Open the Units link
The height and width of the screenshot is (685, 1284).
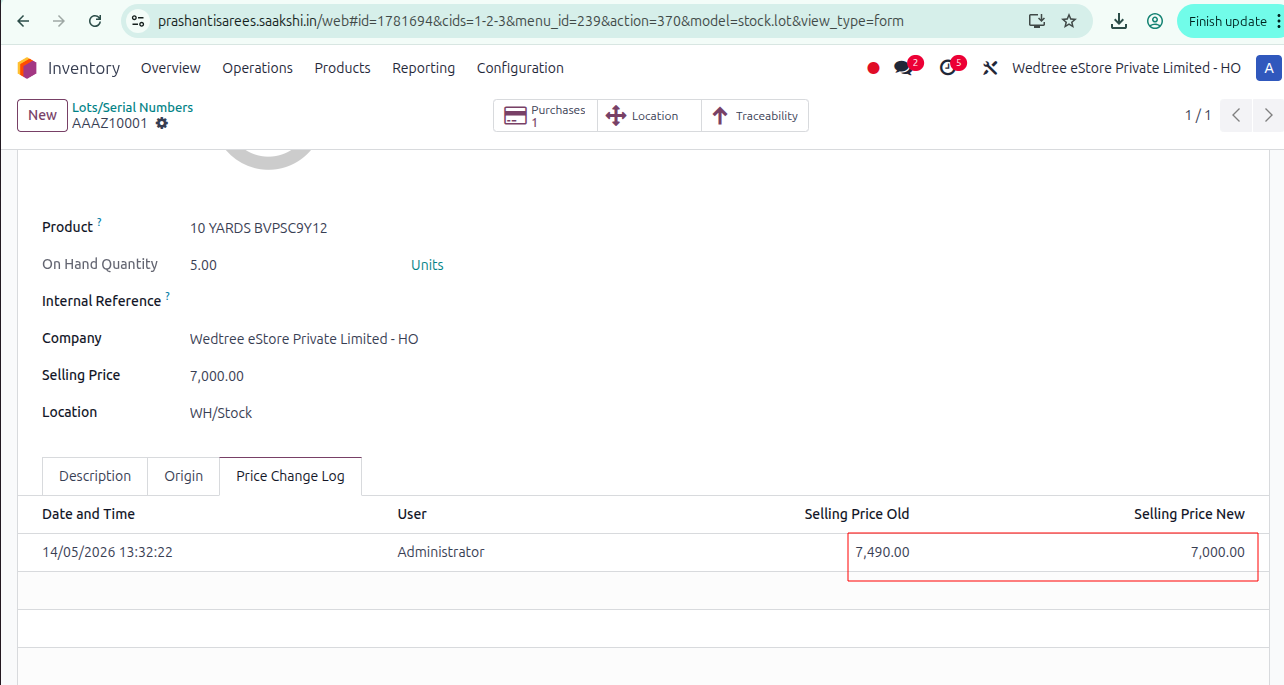[x=427, y=265]
